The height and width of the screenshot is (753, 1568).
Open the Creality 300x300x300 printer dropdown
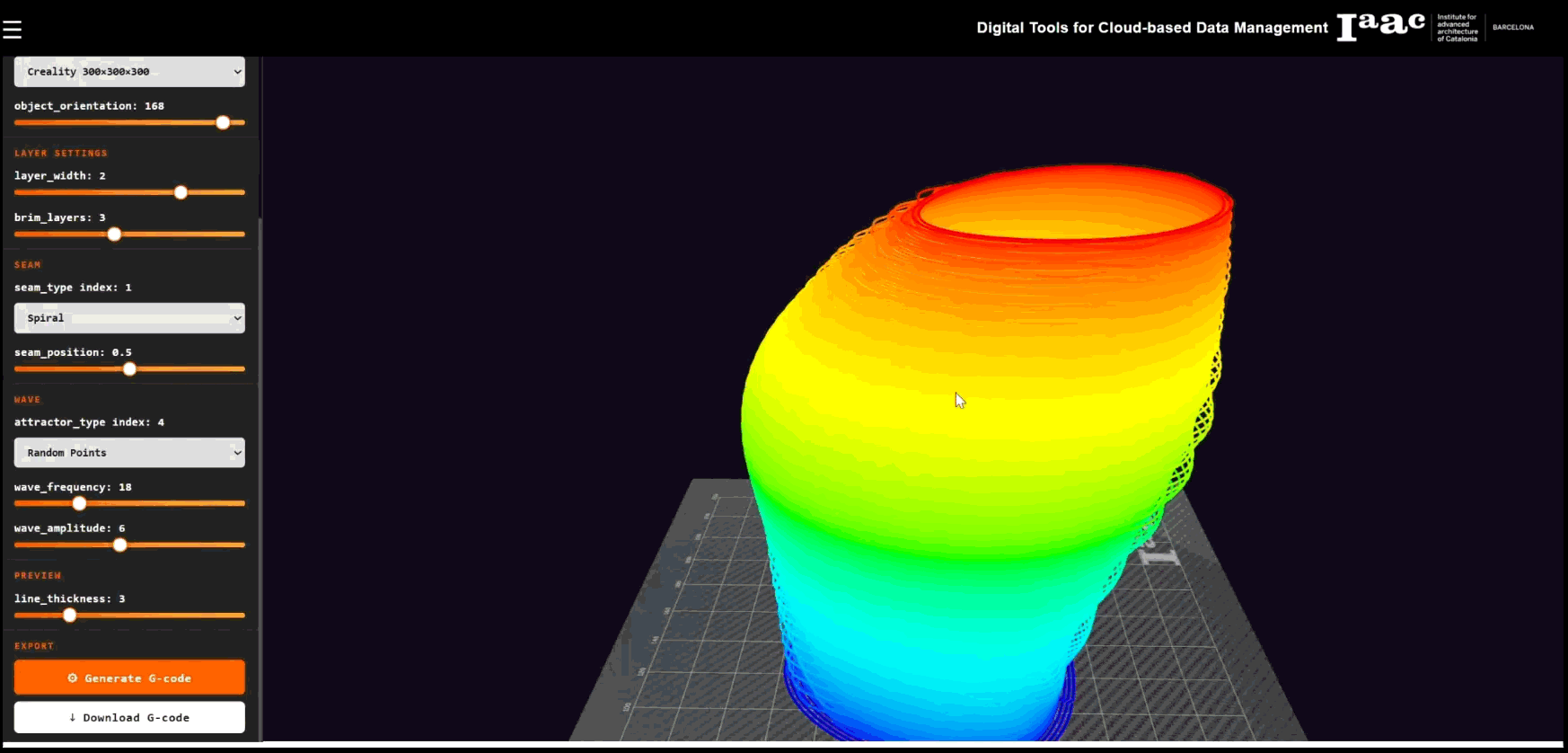click(129, 72)
